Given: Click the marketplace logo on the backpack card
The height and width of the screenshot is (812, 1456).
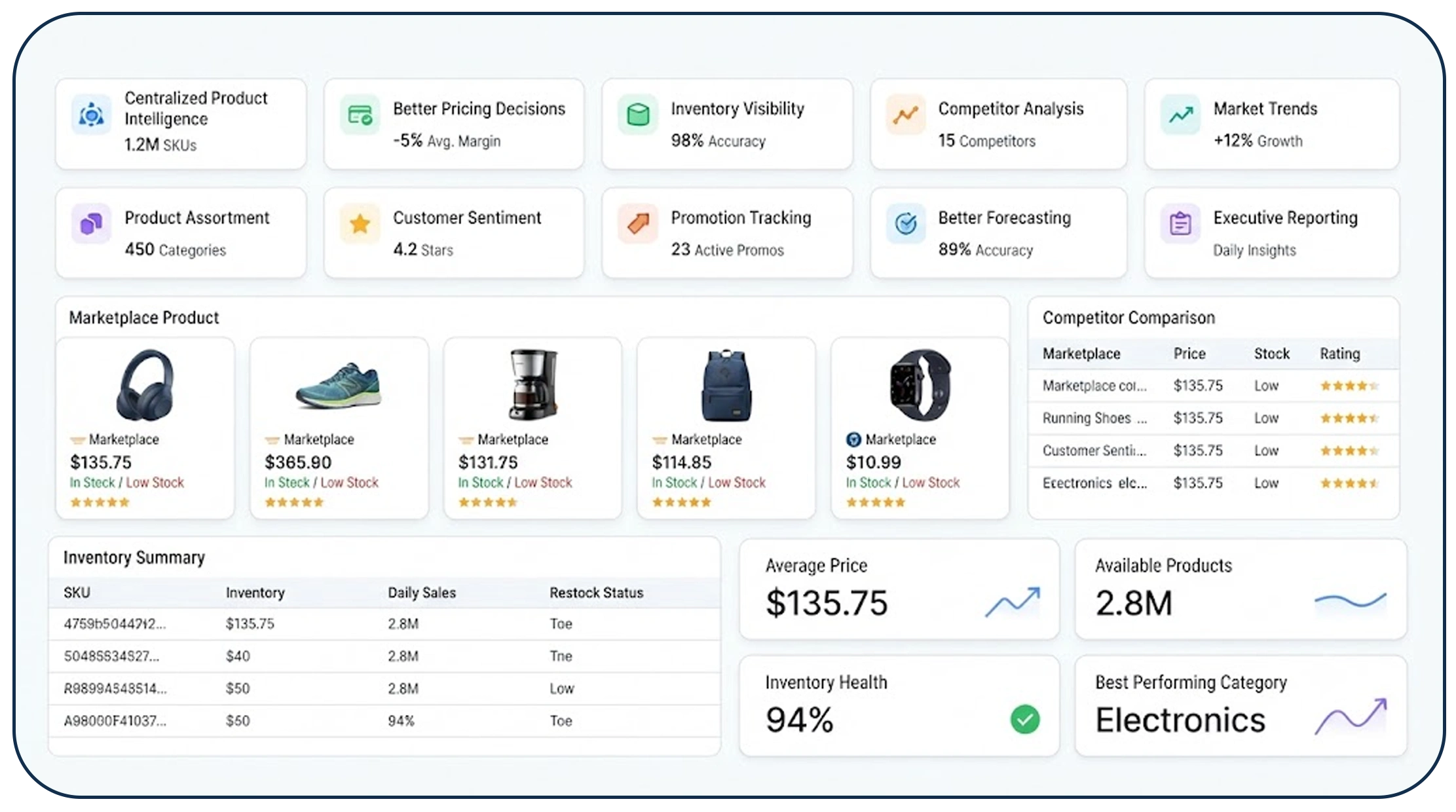Looking at the screenshot, I should pyautogui.click(x=660, y=440).
